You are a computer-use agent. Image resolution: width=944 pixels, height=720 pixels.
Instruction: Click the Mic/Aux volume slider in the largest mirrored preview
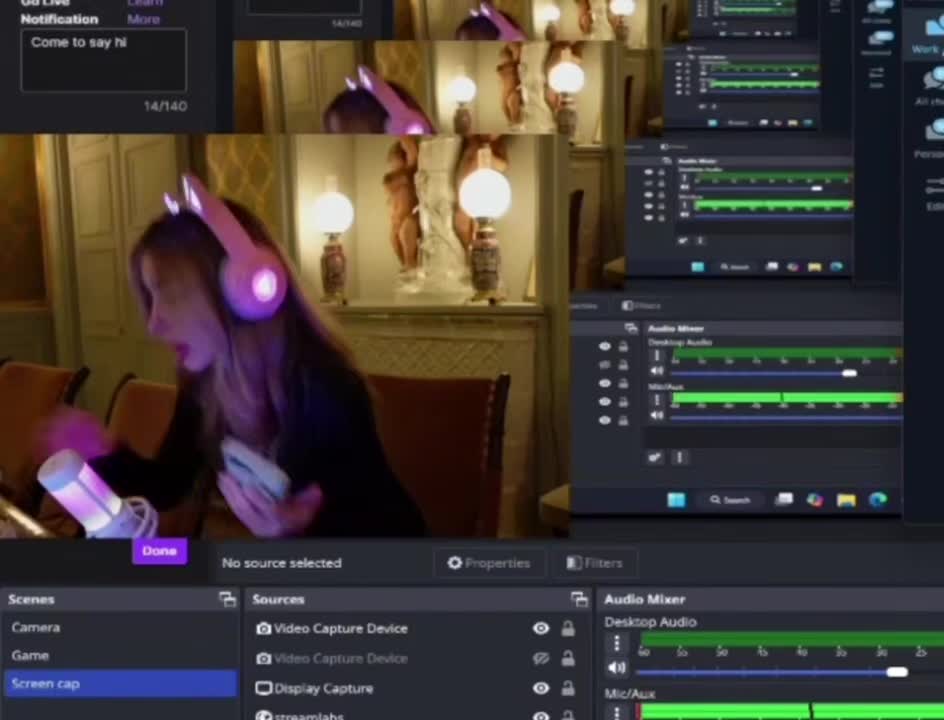pos(786,417)
